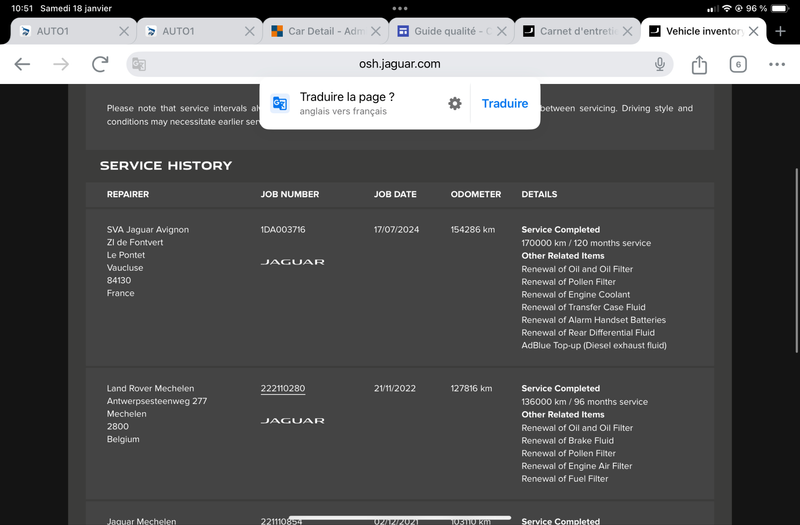Click 'Renewal of Engine Coolant' line
This screenshot has width=800, height=525.
click(576, 294)
